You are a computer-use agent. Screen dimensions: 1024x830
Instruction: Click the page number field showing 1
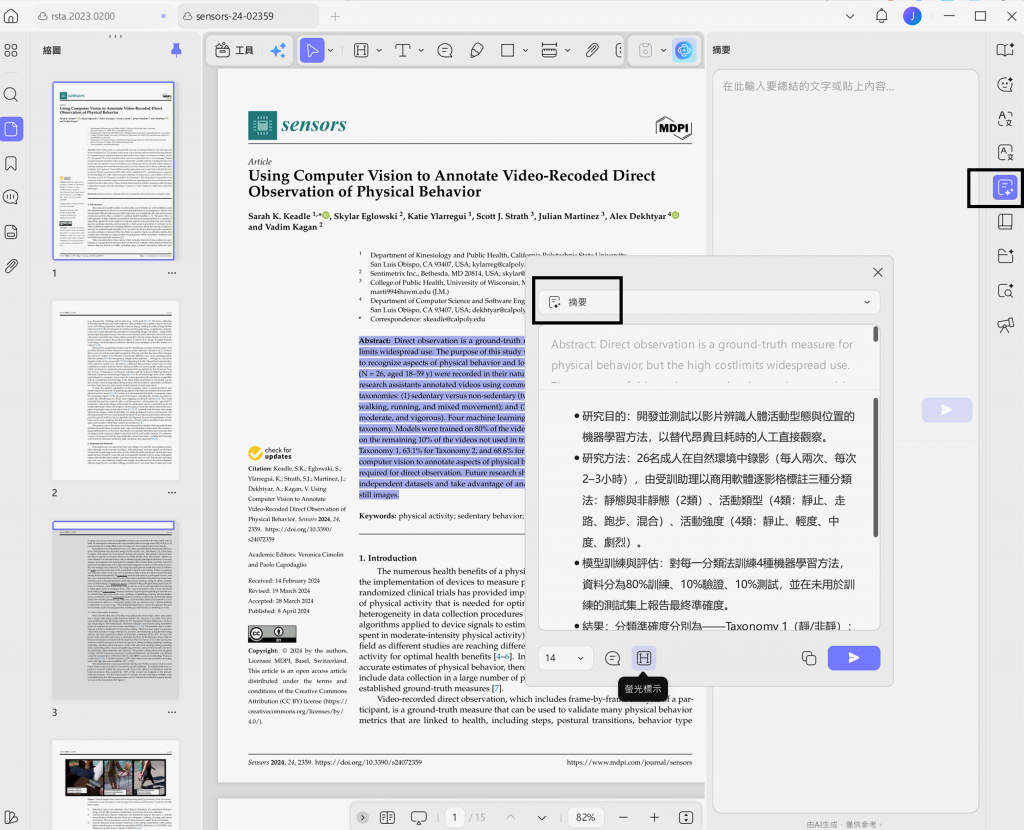pyautogui.click(x=455, y=817)
